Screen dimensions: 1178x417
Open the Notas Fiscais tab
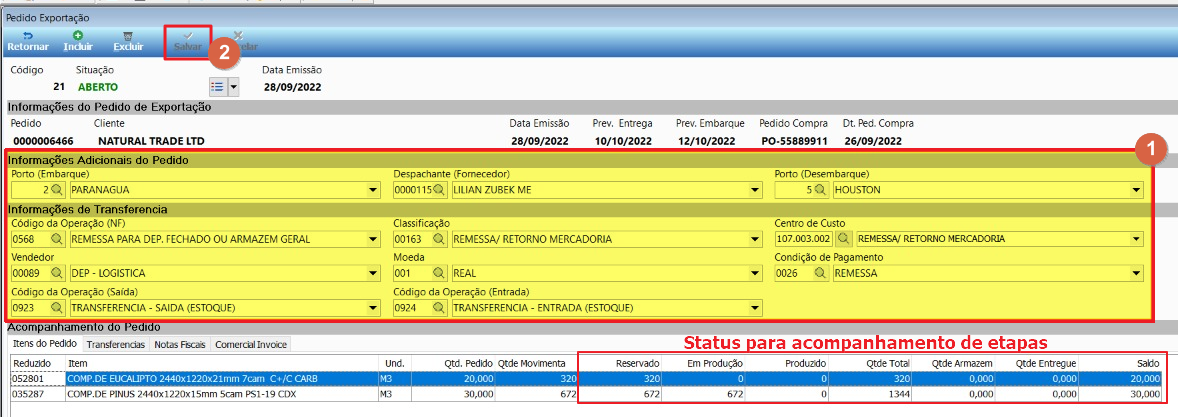coord(180,345)
